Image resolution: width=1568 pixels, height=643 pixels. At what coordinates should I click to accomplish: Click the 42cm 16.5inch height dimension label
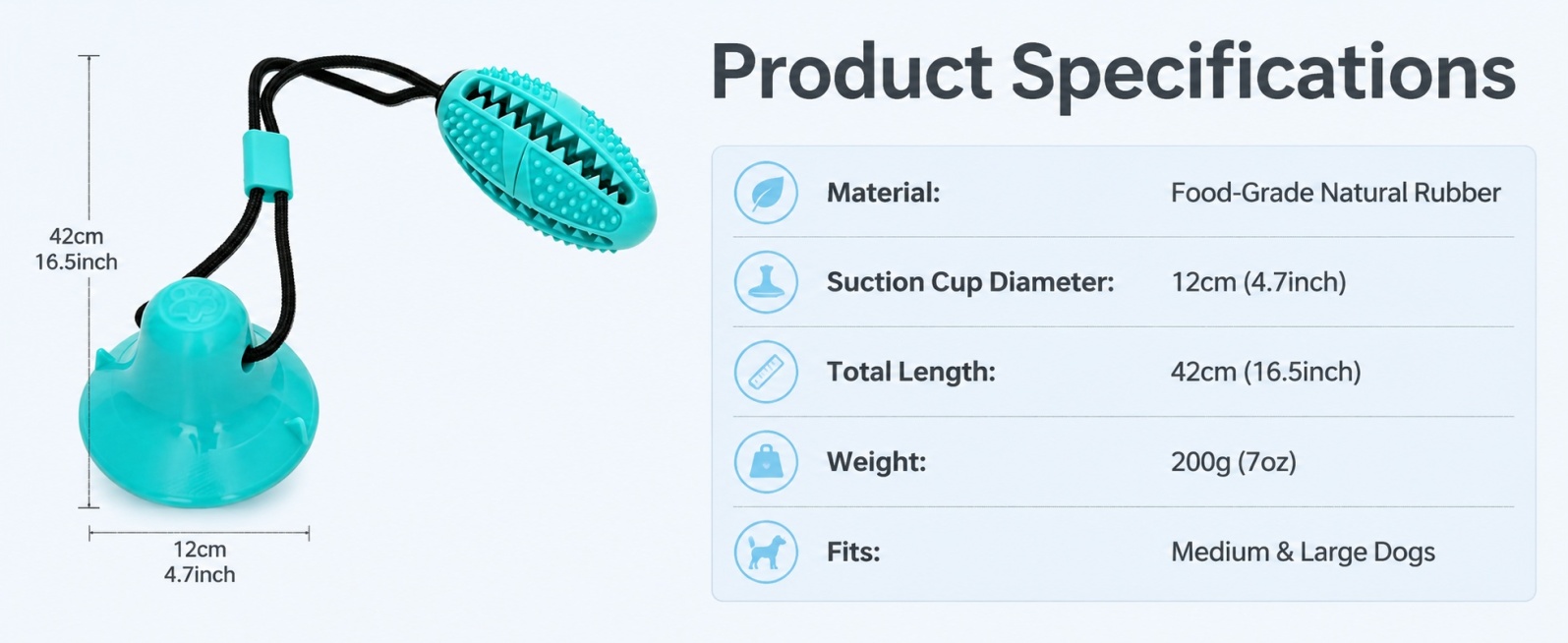point(76,249)
